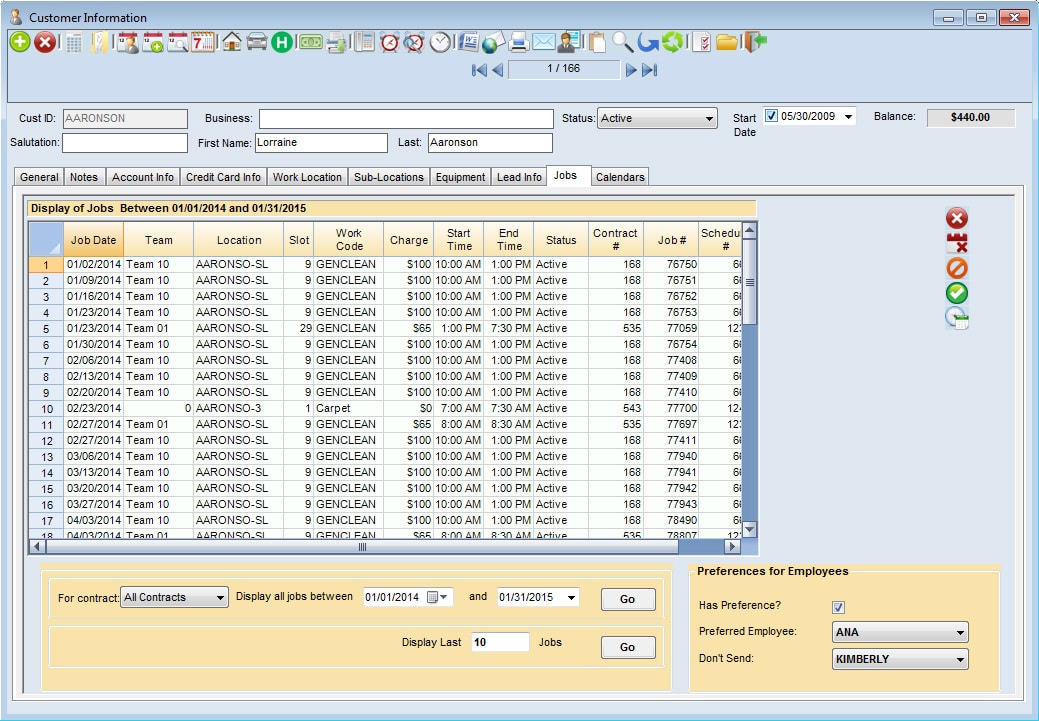1039x721 pixels.
Task: Select the calendar search icon
Action: tap(178, 42)
